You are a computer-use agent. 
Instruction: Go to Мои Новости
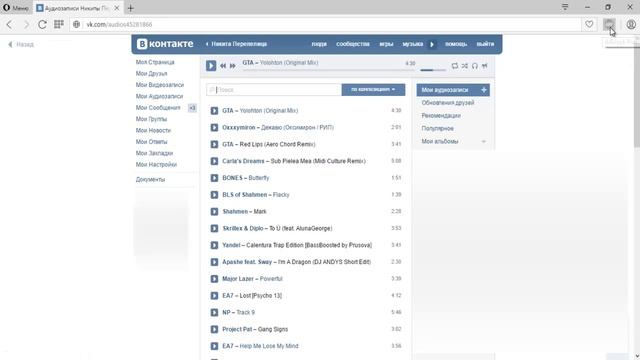(x=153, y=130)
